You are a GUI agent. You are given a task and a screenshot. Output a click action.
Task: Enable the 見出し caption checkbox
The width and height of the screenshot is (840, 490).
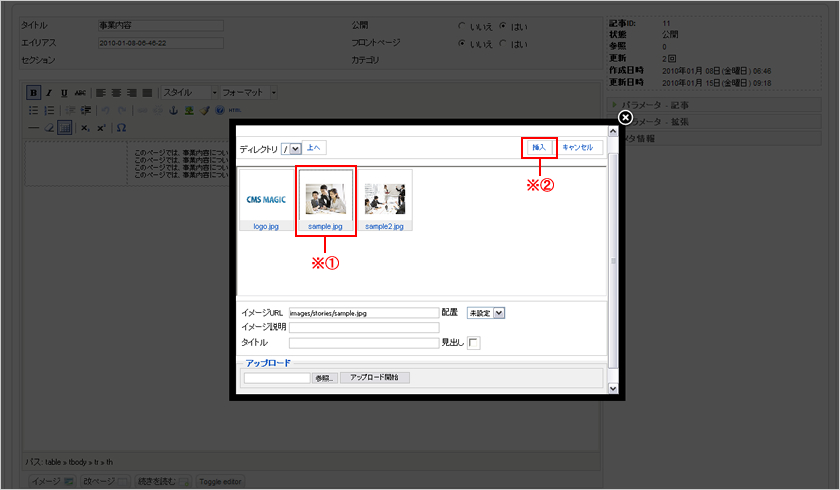click(474, 343)
